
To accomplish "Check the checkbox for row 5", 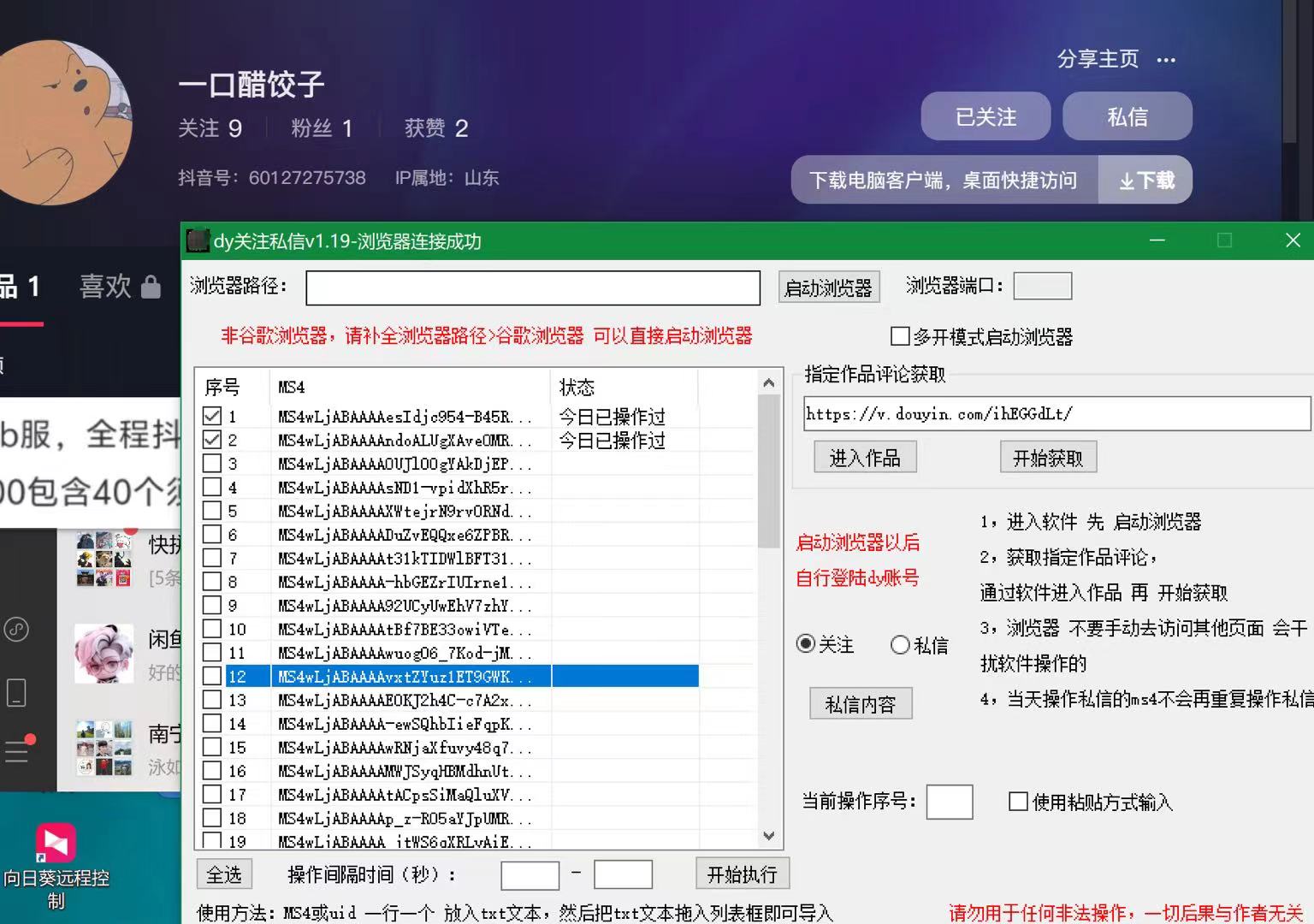I will coord(211,511).
